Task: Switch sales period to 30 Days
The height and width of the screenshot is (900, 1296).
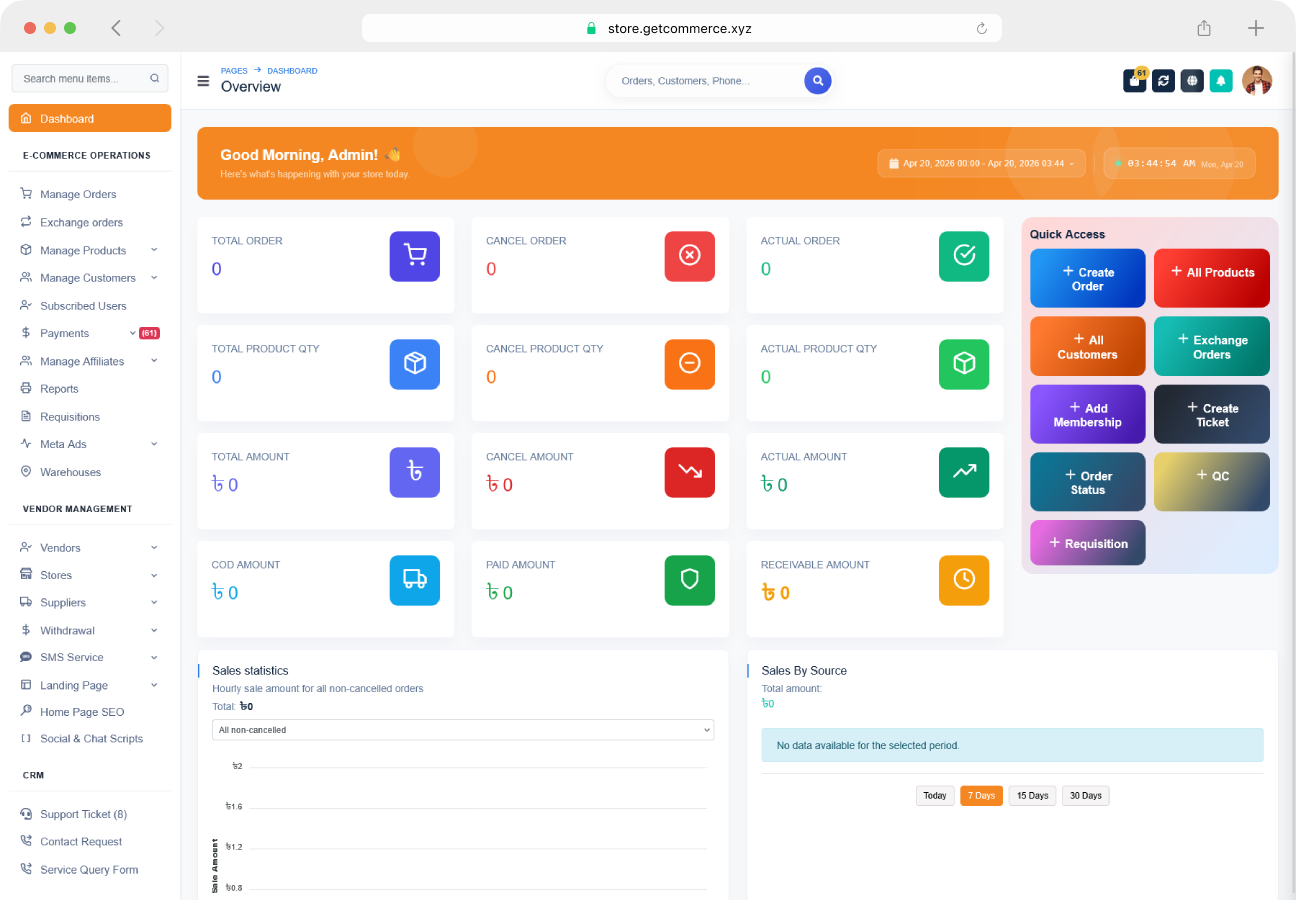Action: (1085, 796)
